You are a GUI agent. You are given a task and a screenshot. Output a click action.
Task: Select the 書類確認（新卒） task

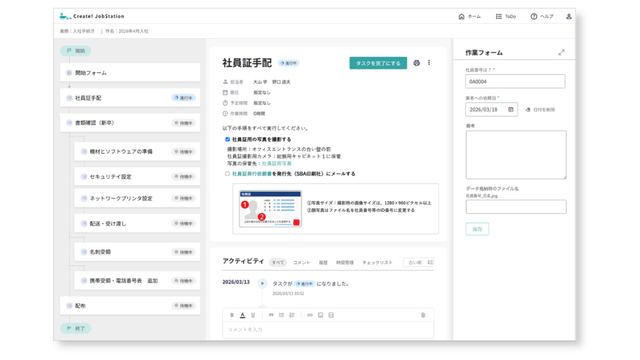point(130,123)
